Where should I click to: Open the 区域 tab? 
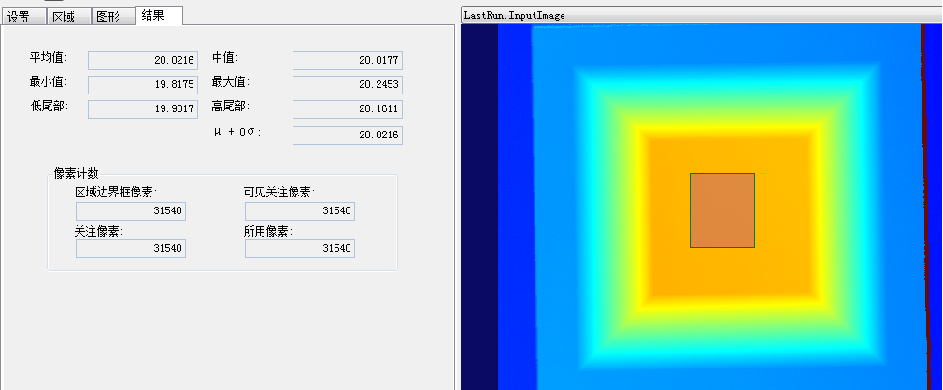click(x=69, y=16)
